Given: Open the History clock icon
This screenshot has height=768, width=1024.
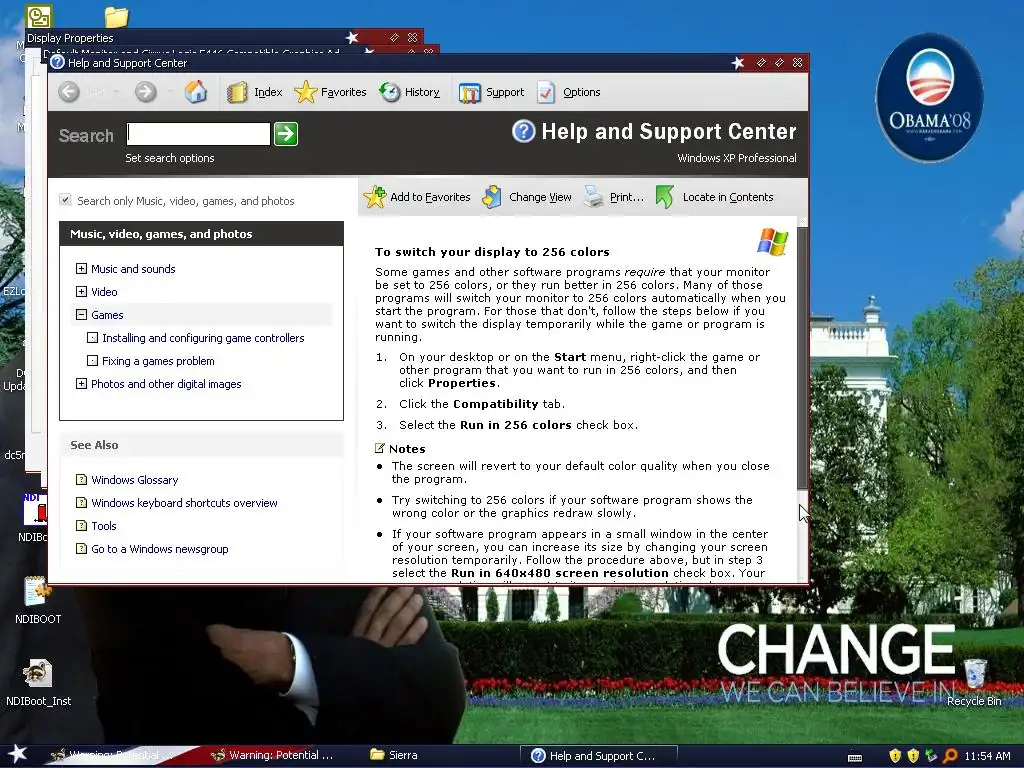Looking at the screenshot, I should [390, 92].
